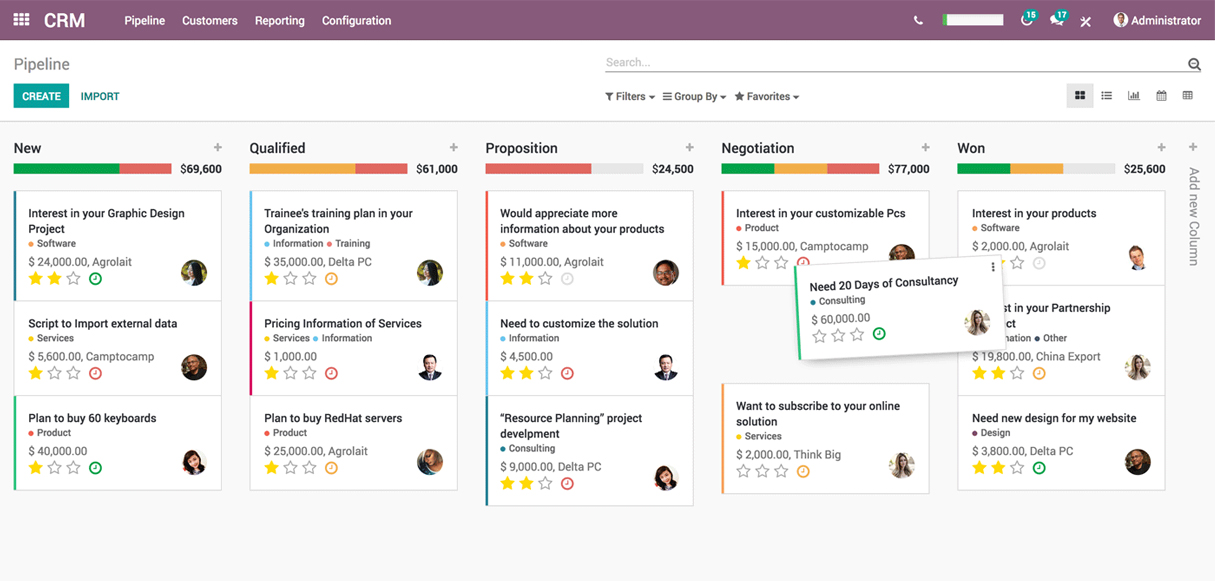Open the Reporting menu
The image size is (1215, 581).
[279, 20]
